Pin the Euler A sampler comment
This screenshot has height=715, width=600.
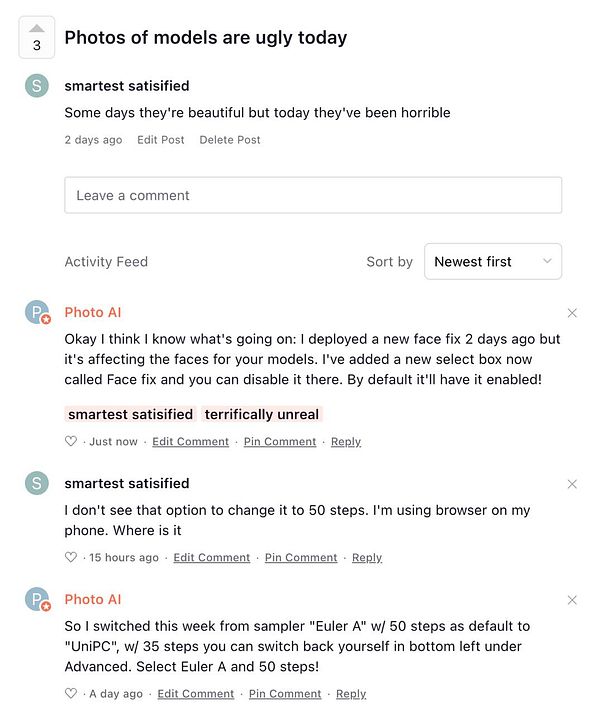[285, 694]
